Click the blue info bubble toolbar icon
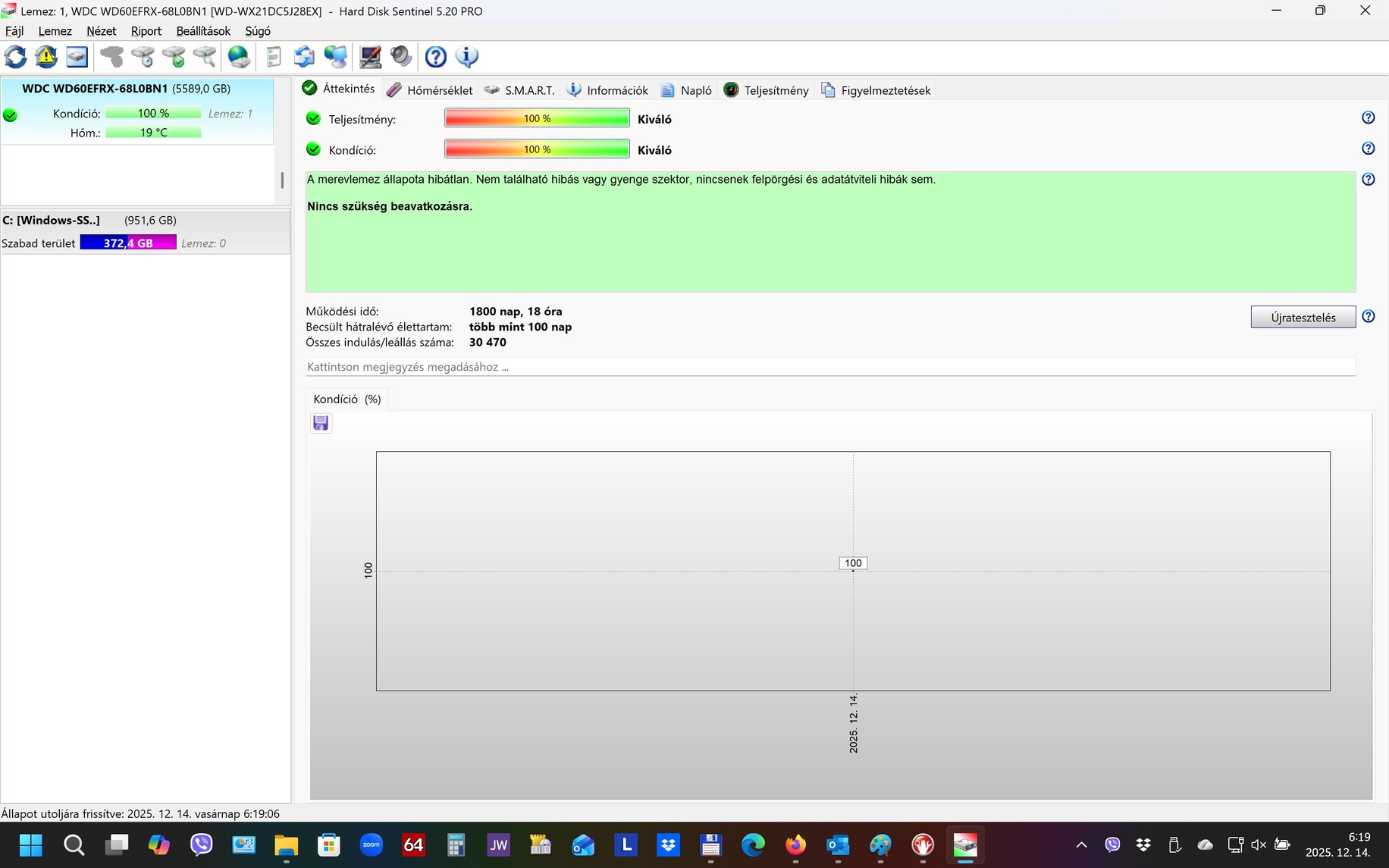 [x=467, y=57]
